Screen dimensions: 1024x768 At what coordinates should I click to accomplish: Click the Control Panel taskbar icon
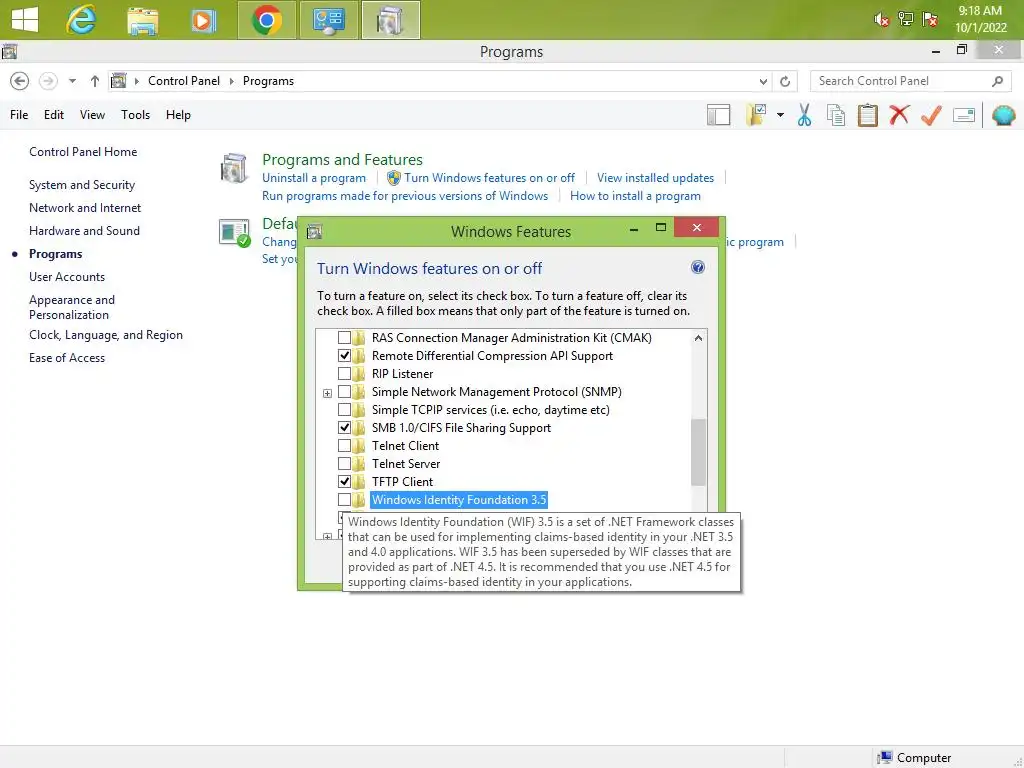(328, 20)
